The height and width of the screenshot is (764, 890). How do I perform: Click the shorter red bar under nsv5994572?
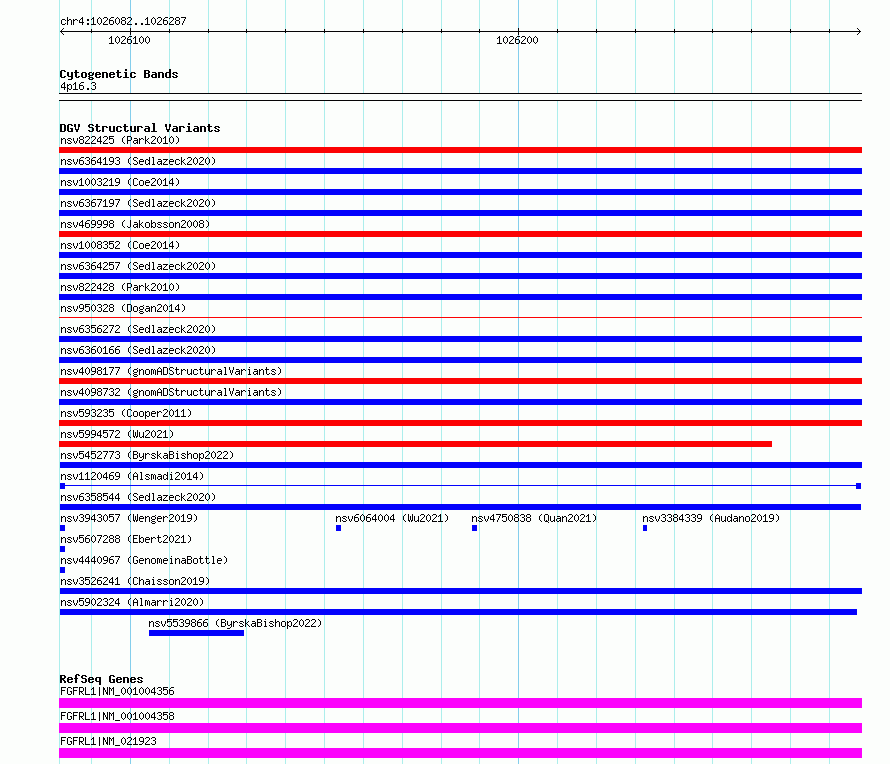tap(415, 444)
